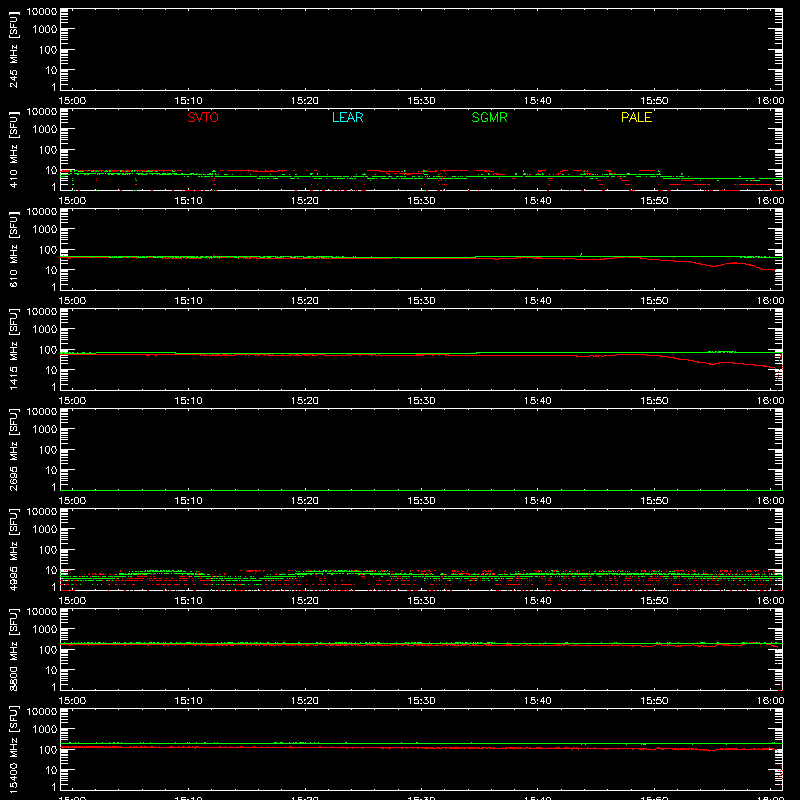Image resolution: width=800 pixels, height=800 pixels.
Task: Click the 15:30 label under the 245 MHz panel
Action: click(x=421, y=101)
